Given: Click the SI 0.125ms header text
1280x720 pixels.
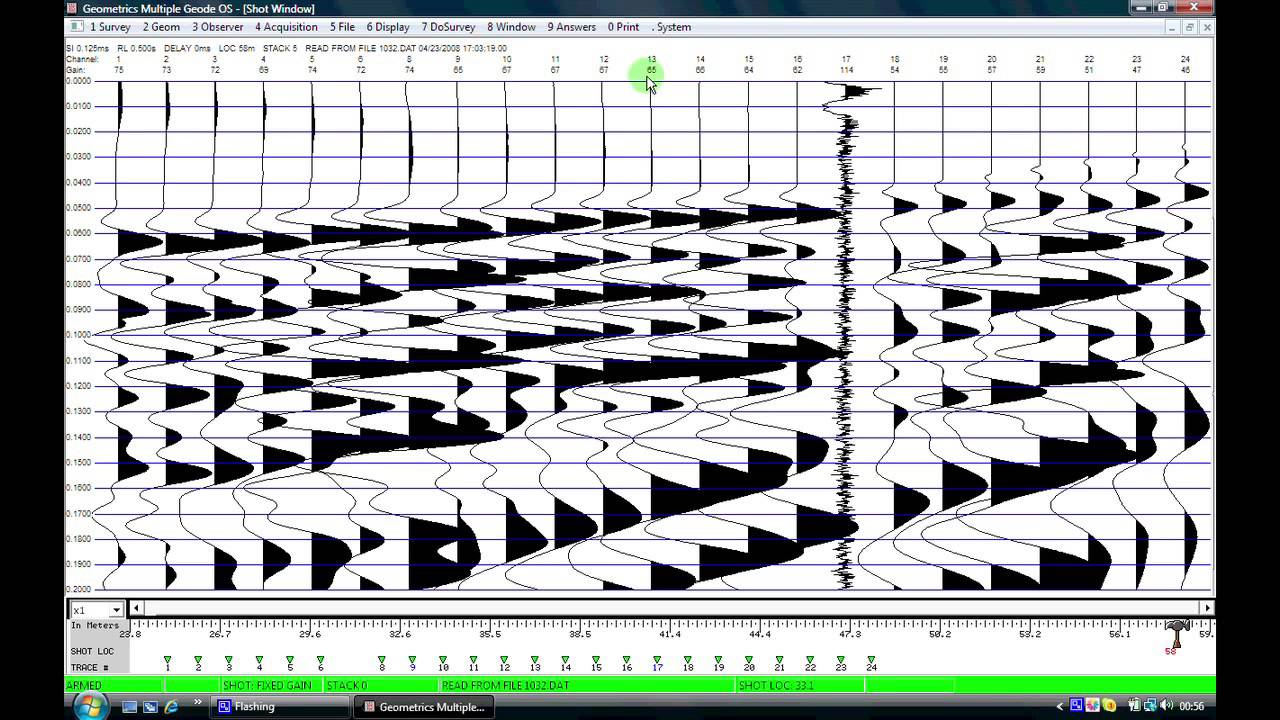Looking at the screenshot, I should click(x=87, y=48).
